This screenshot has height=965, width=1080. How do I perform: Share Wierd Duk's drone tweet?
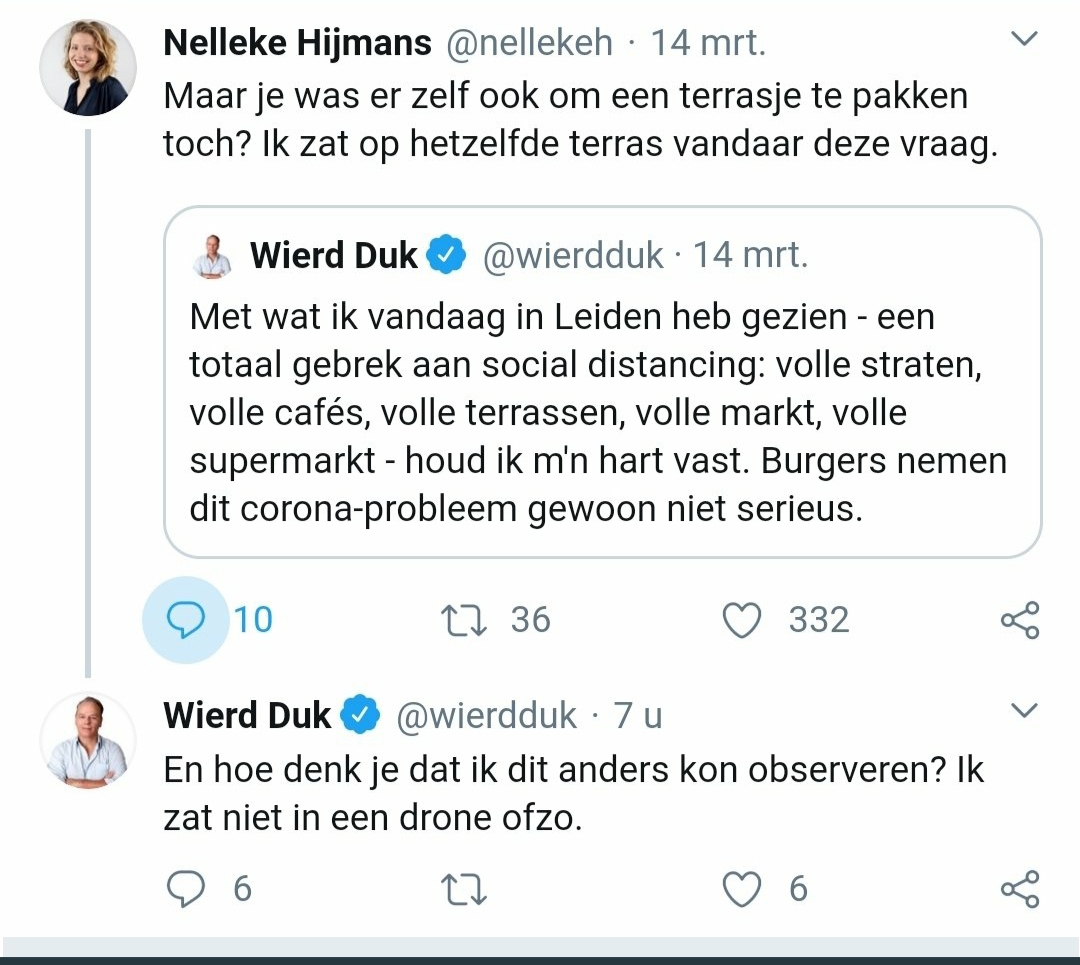1020,889
